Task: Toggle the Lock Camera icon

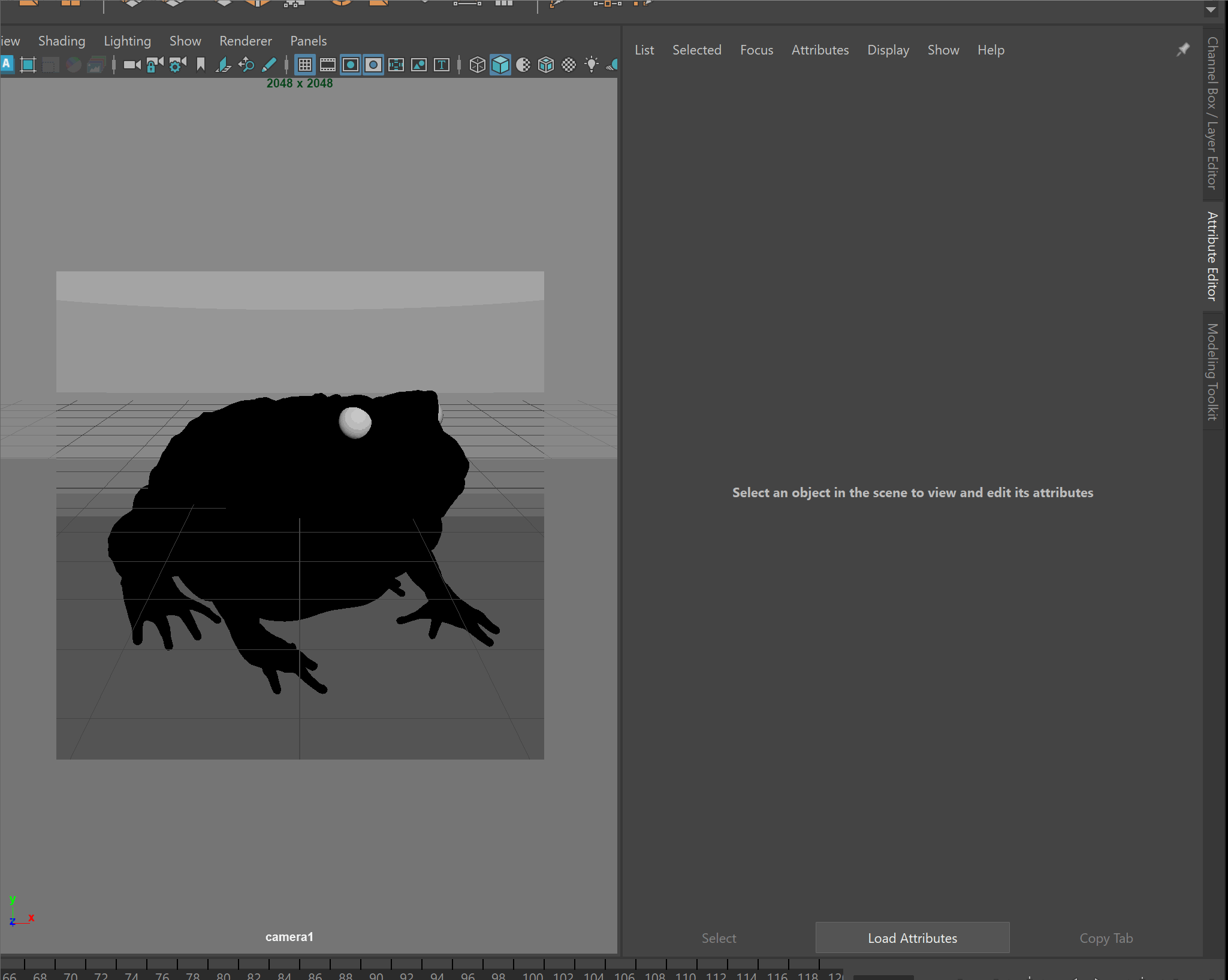Action: coord(155,65)
